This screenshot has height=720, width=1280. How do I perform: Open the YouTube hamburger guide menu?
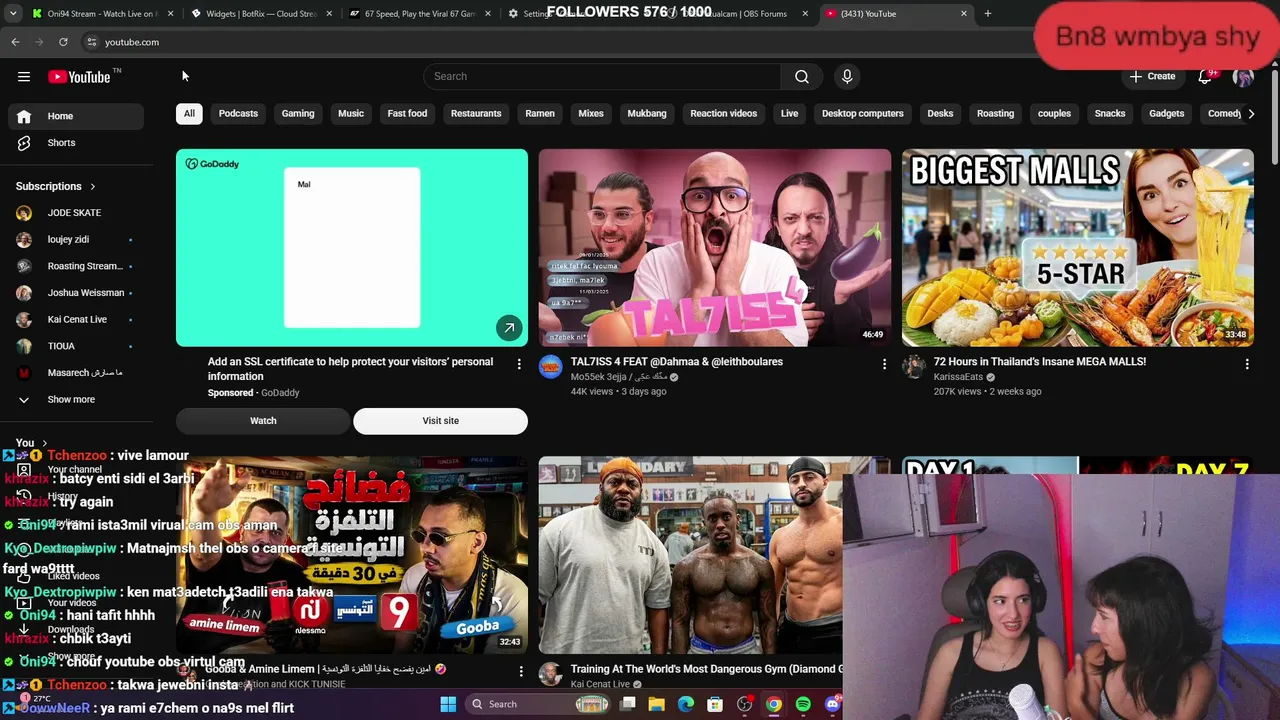(x=24, y=76)
